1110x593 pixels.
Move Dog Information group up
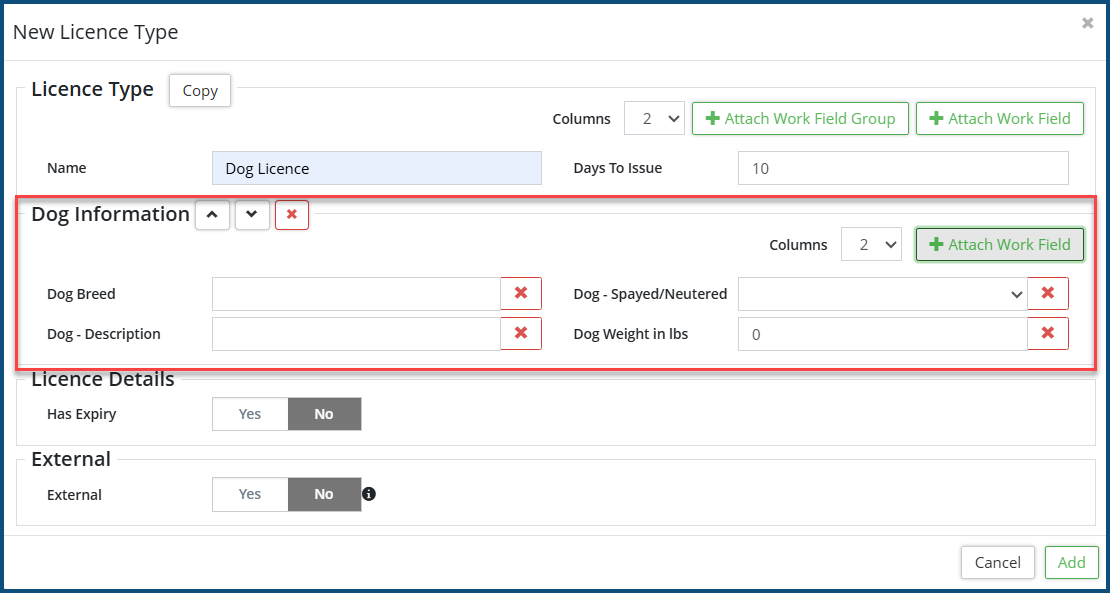coord(212,215)
